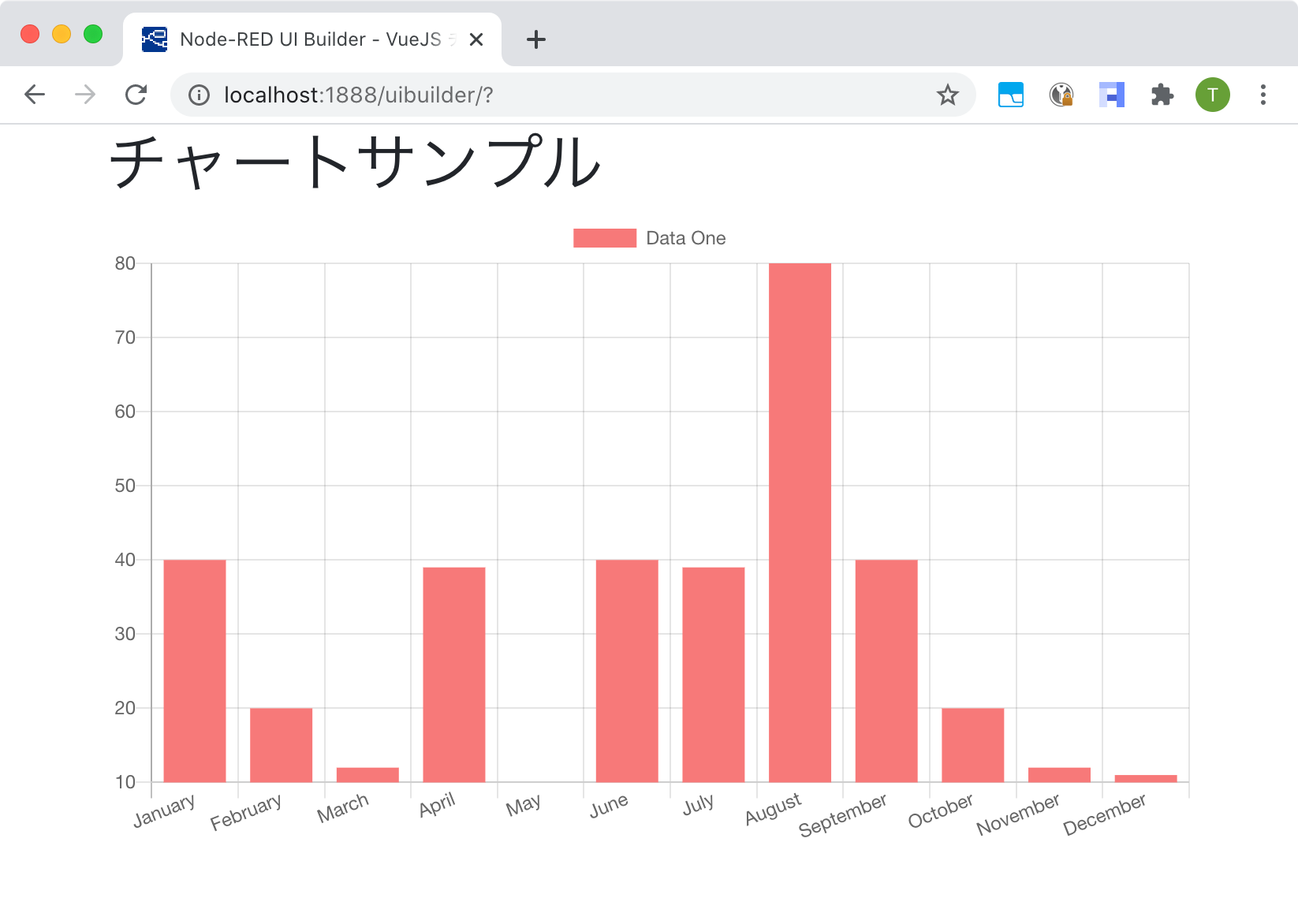The image size is (1298, 924).
Task: Click the November x-axis label
Action: (x=1018, y=814)
